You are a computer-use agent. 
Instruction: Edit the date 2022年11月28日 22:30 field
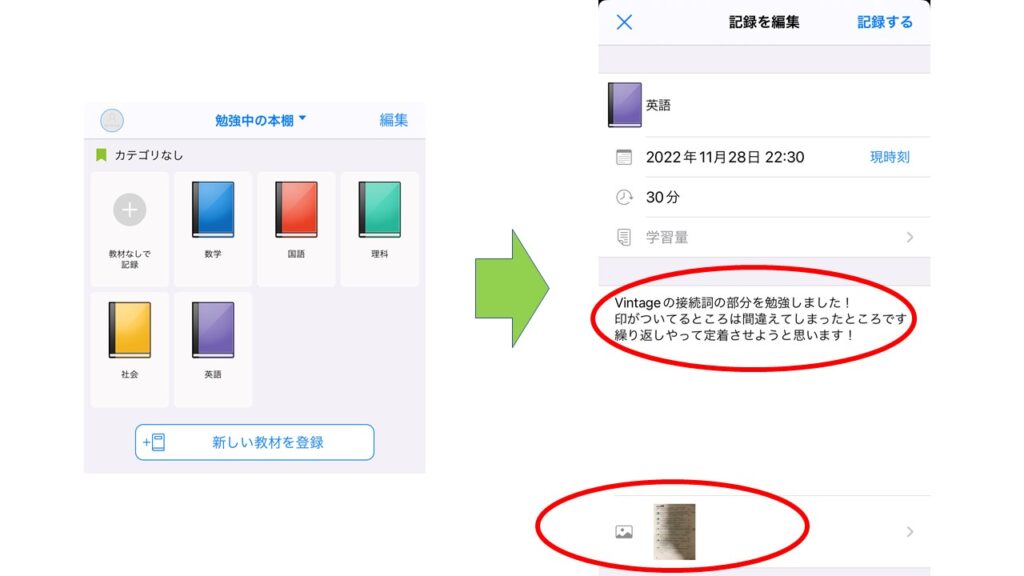click(x=725, y=157)
